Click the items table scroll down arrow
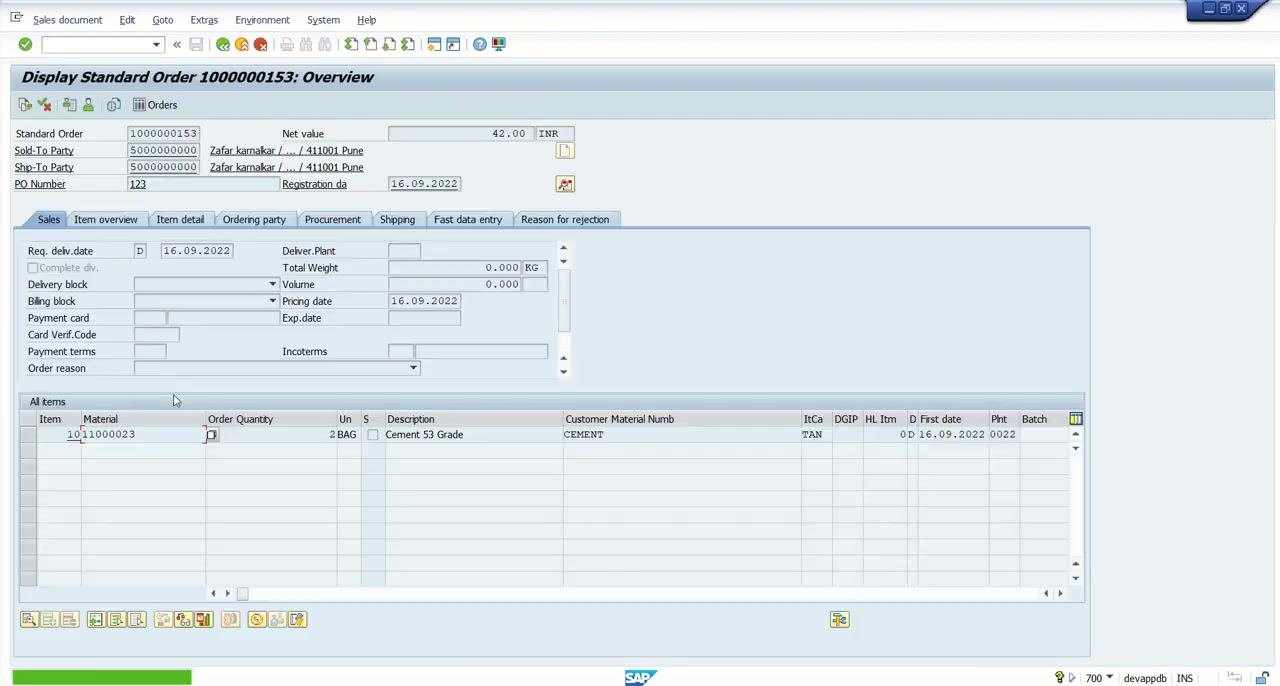The height and width of the screenshot is (686, 1280). (x=1076, y=578)
